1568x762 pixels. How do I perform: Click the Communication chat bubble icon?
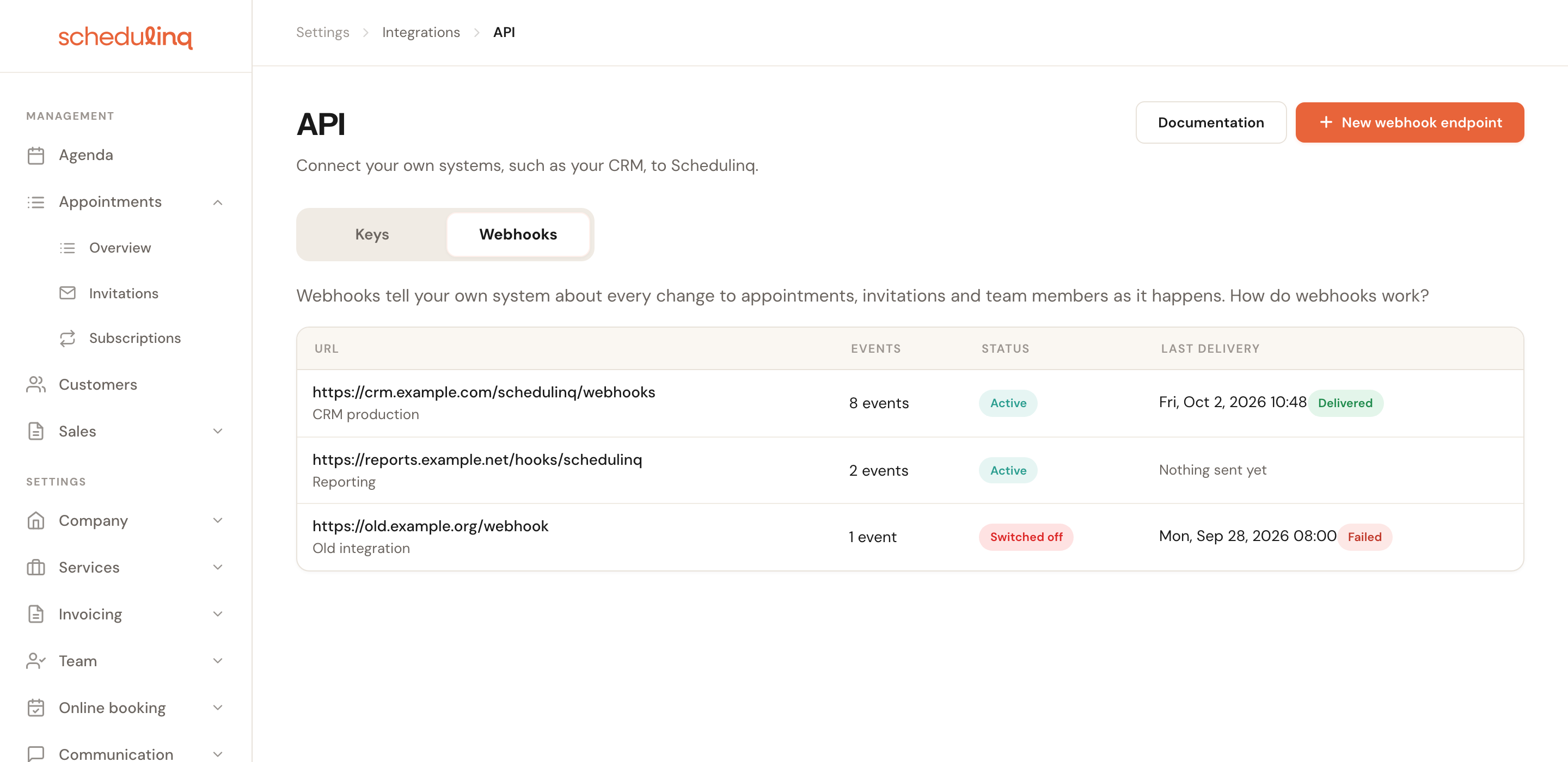36,753
